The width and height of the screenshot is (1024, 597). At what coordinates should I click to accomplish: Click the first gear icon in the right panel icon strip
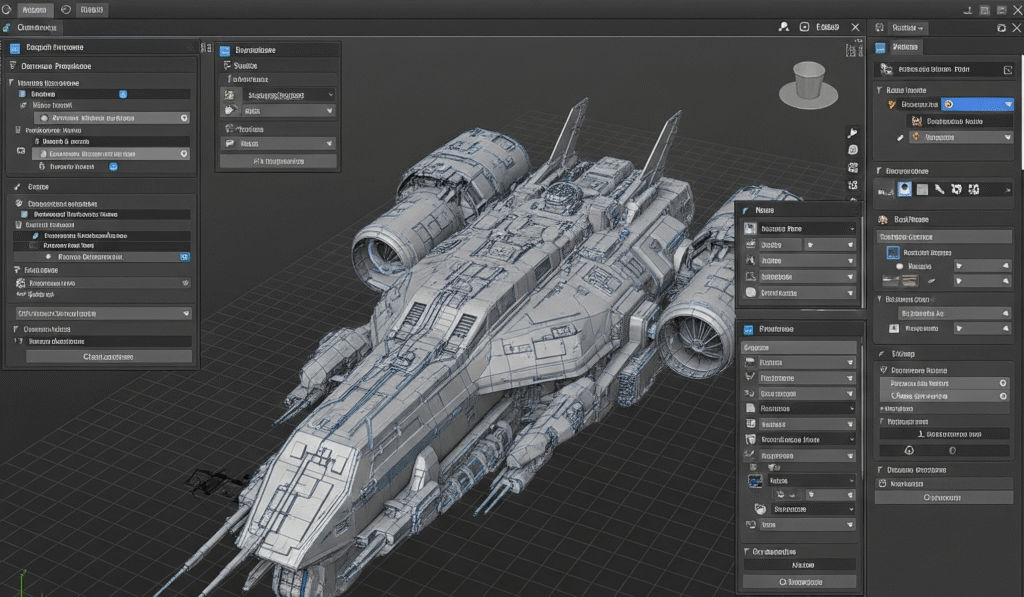click(956, 189)
